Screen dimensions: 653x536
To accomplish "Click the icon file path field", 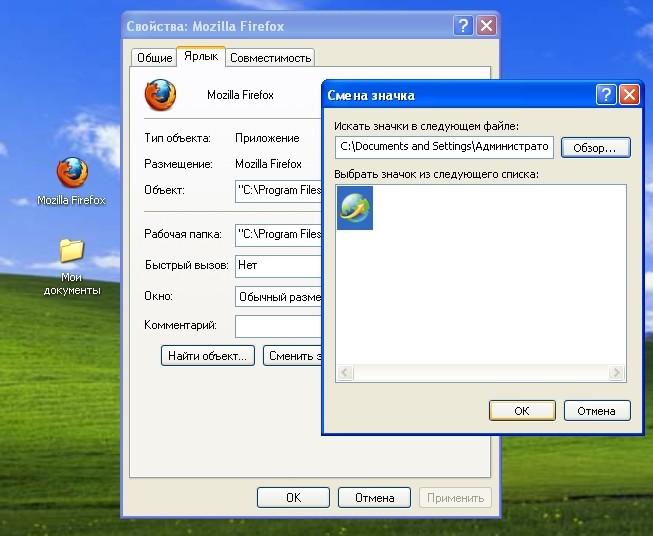I will click(444, 147).
